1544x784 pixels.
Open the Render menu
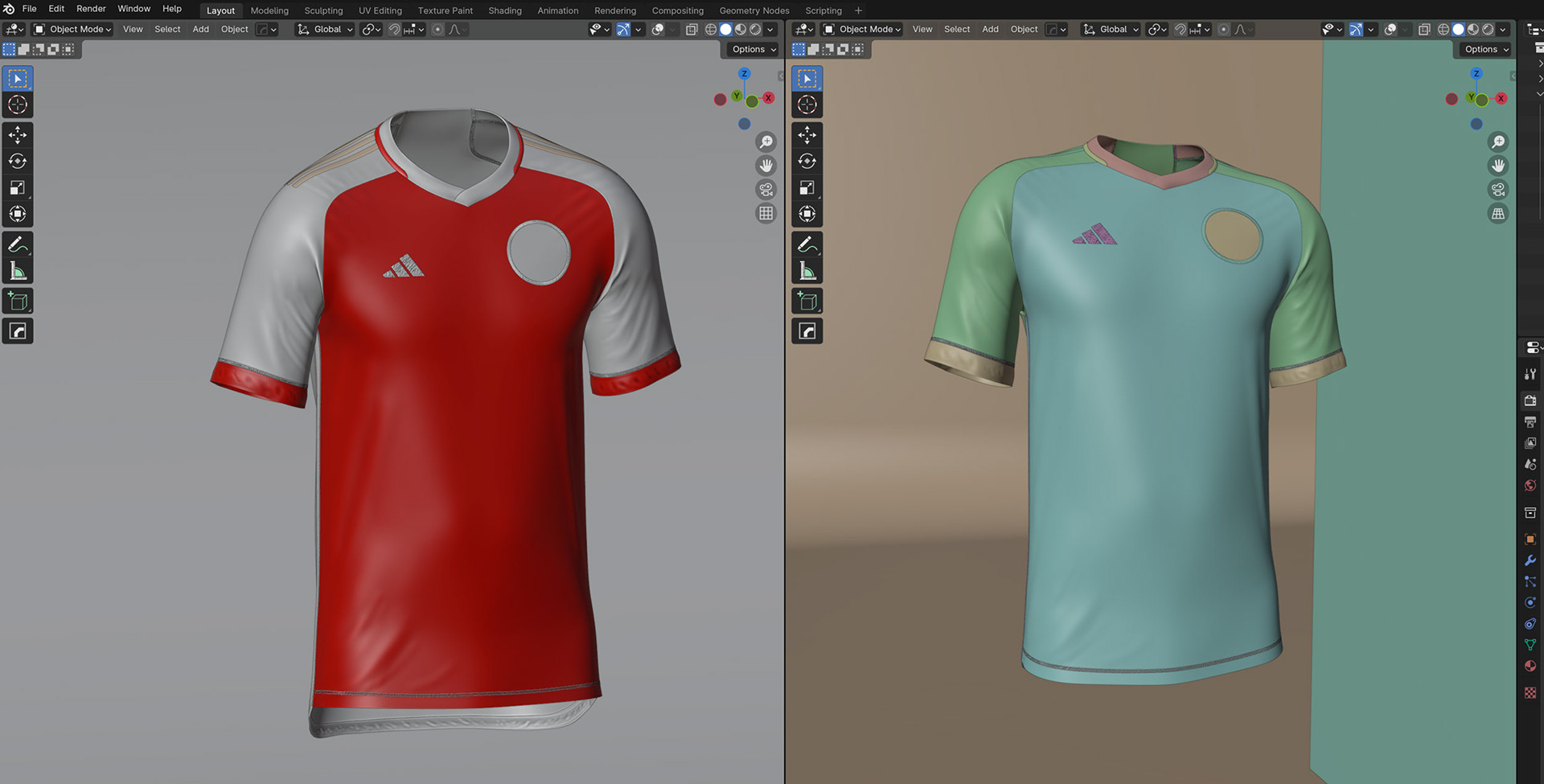91,9
